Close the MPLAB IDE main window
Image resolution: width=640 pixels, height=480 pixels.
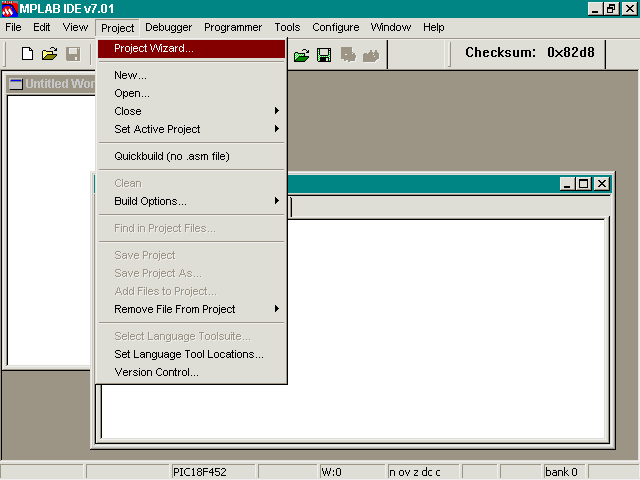pos(629,9)
